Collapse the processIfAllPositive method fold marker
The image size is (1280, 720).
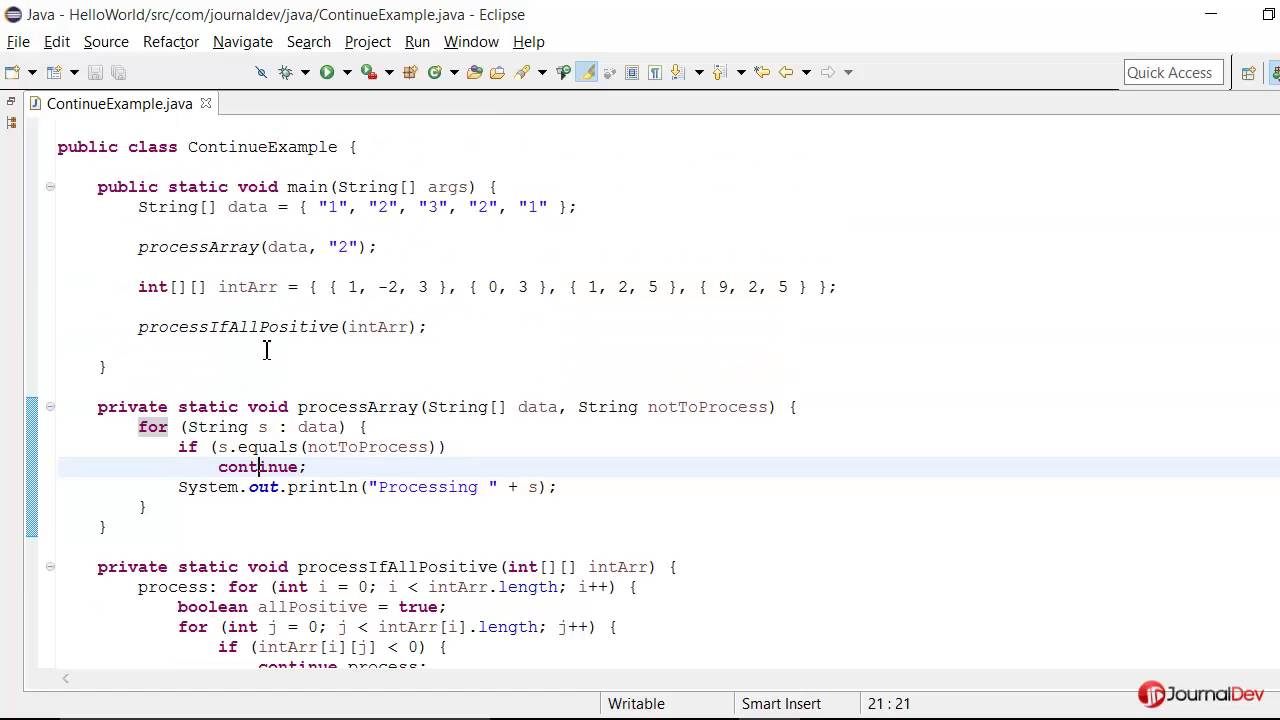pyautogui.click(x=49, y=567)
